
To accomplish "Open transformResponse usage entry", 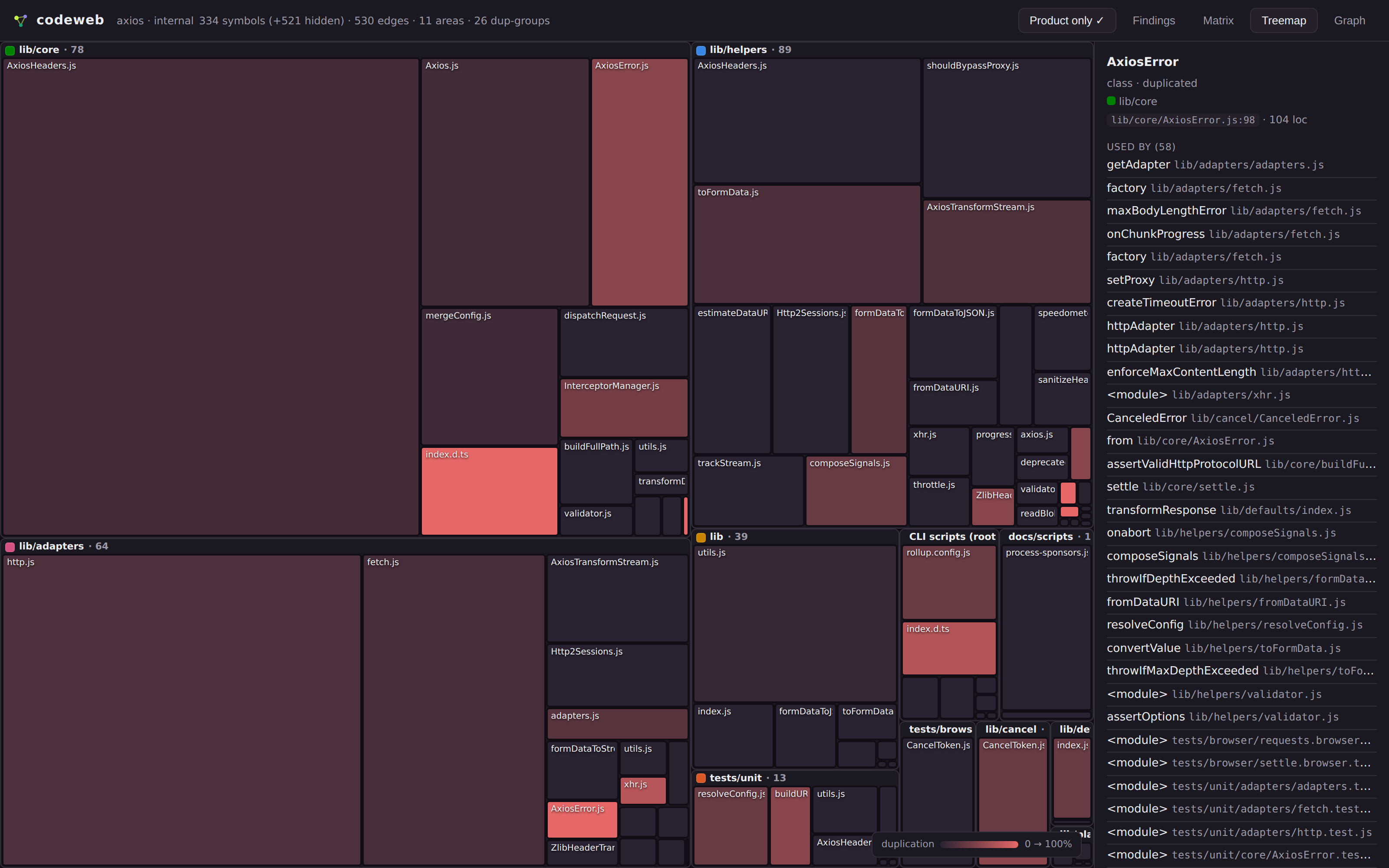I will coord(1241,510).
